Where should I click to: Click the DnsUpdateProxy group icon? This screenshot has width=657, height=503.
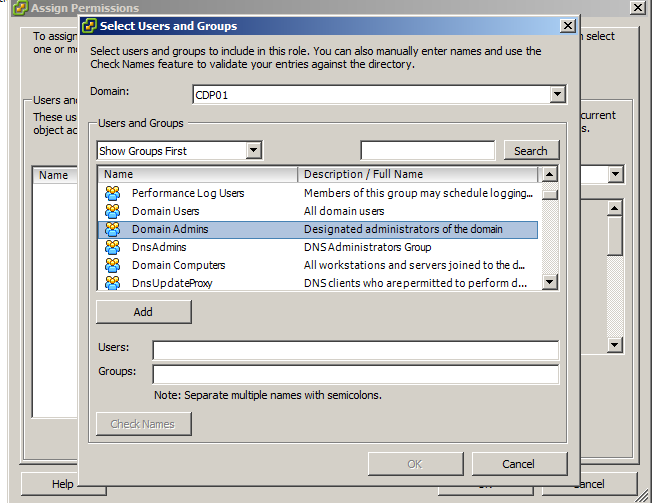click(x=113, y=283)
